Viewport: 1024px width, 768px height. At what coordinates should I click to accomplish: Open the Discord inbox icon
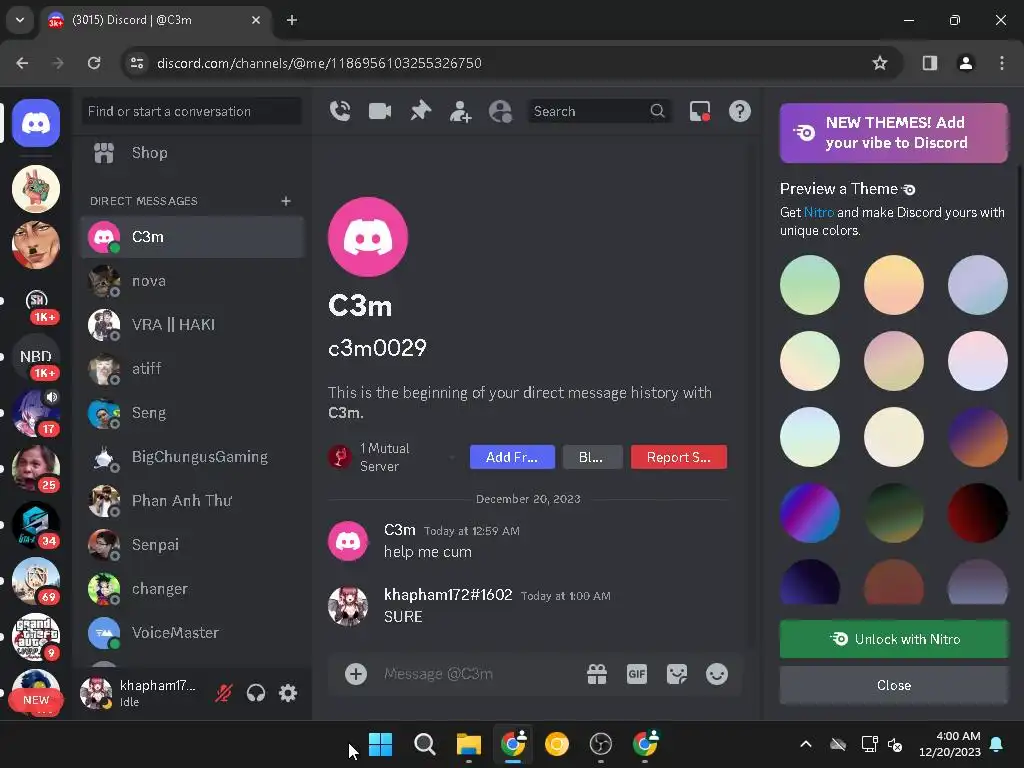click(699, 111)
